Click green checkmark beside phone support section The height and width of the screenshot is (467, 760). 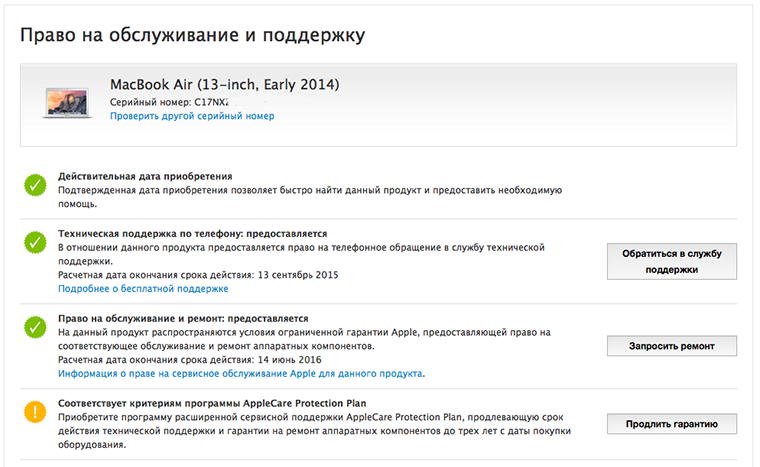coord(35,242)
